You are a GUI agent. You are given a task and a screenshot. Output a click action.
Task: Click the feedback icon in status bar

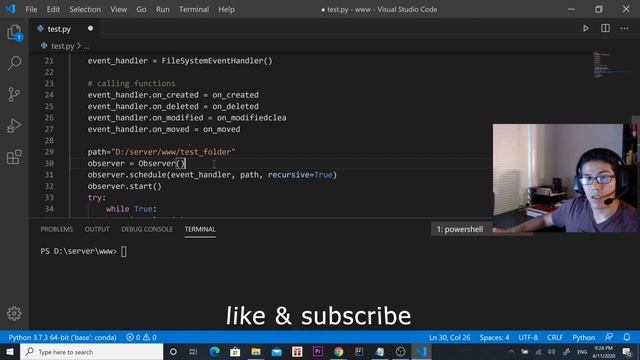[609, 337]
